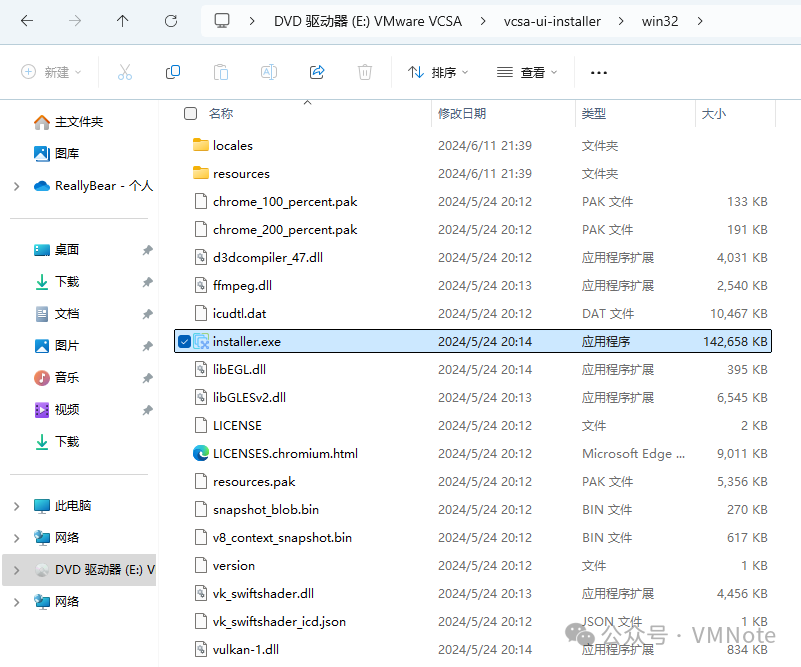801x667 pixels.
Task: Go back with the left arrow button
Action: pos(27,21)
